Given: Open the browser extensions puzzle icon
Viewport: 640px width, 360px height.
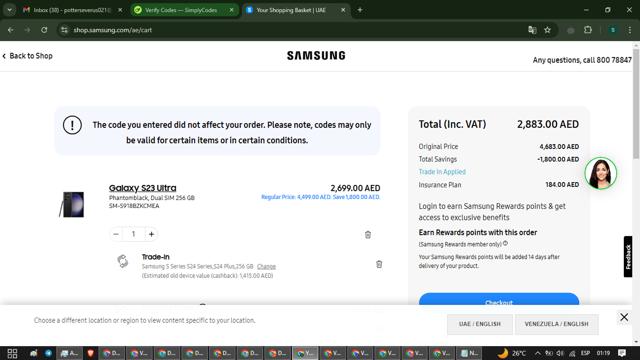Looking at the screenshot, I should coord(588,30).
